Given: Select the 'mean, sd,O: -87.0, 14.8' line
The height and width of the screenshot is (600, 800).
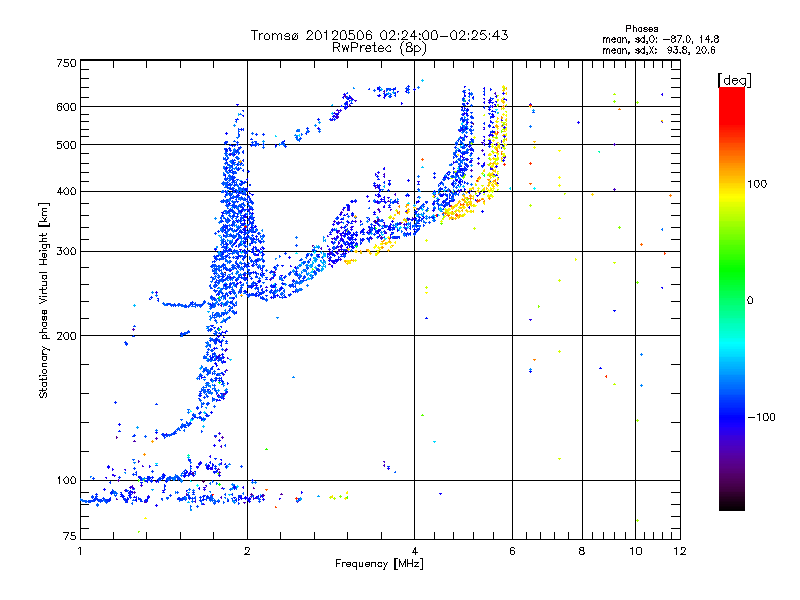Looking at the screenshot, I should (x=661, y=39).
